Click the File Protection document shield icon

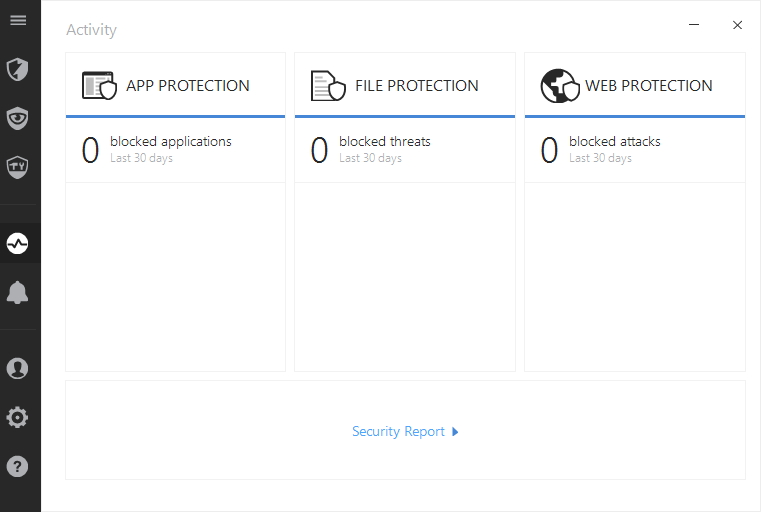(328, 86)
